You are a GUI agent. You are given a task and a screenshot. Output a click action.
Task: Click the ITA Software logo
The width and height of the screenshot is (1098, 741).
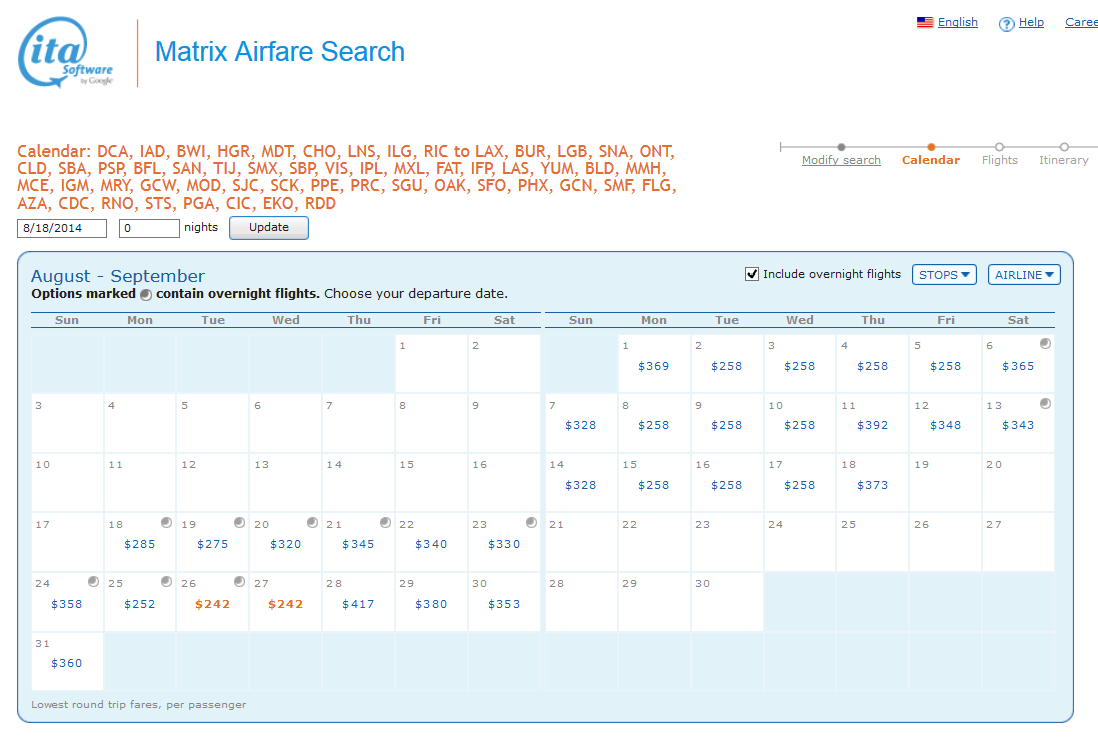point(66,53)
